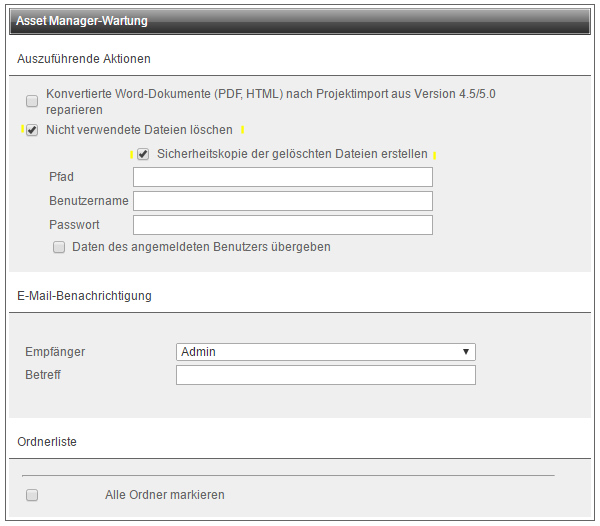Viewport: 600px width, 526px height.
Task: Click the Betreff subject field
Action: pyautogui.click(x=325, y=375)
